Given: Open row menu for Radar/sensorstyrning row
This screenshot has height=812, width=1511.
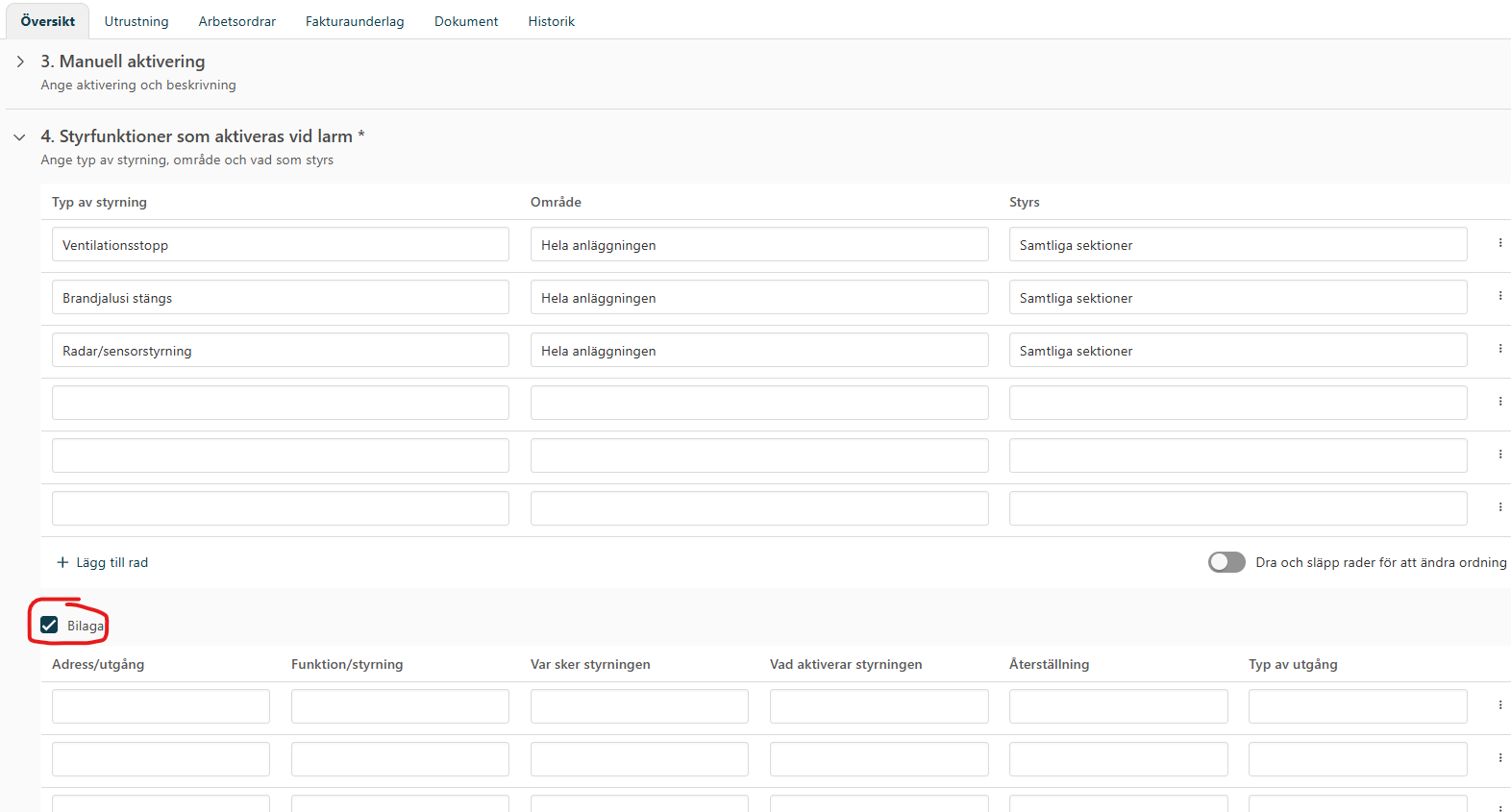Looking at the screenshot, I should [x=1499, y=349].
